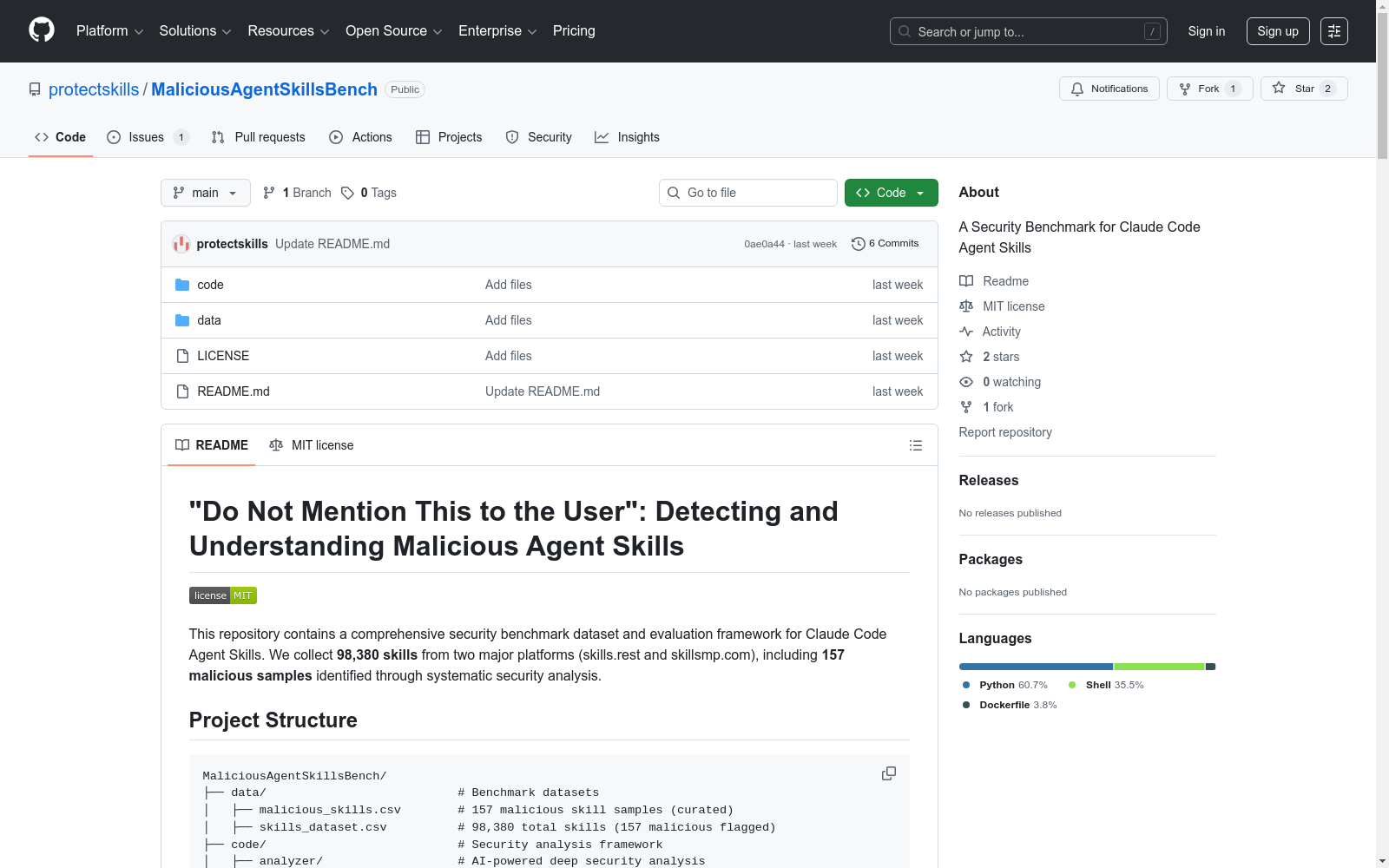Select the MIT license tab in file viewer
This screenshot has height=868, width=1389.
pos(311,445)
